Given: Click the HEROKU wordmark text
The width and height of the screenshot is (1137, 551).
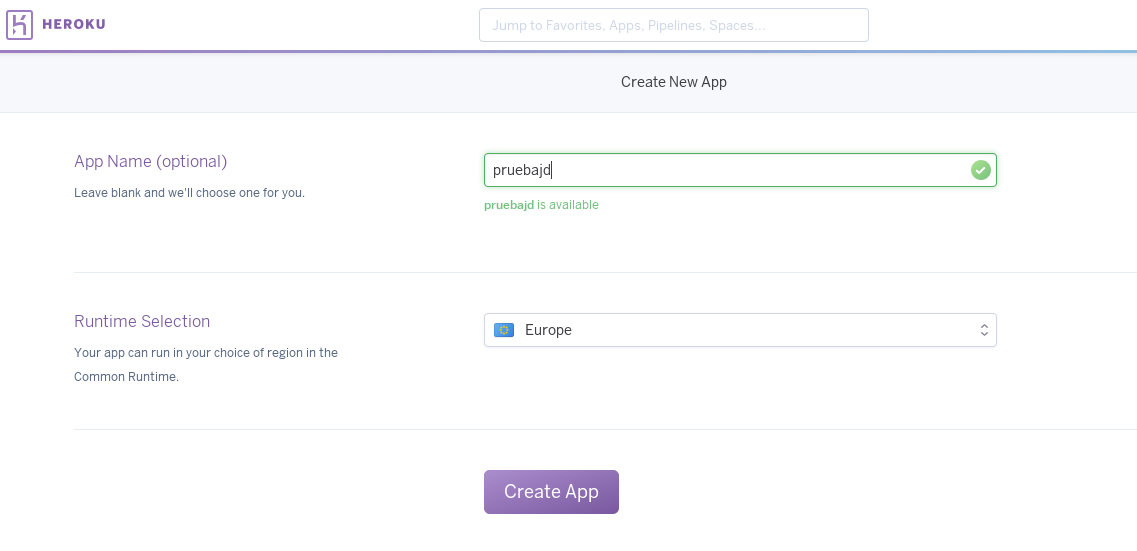Looking at the screenshot, I should 74,25.
